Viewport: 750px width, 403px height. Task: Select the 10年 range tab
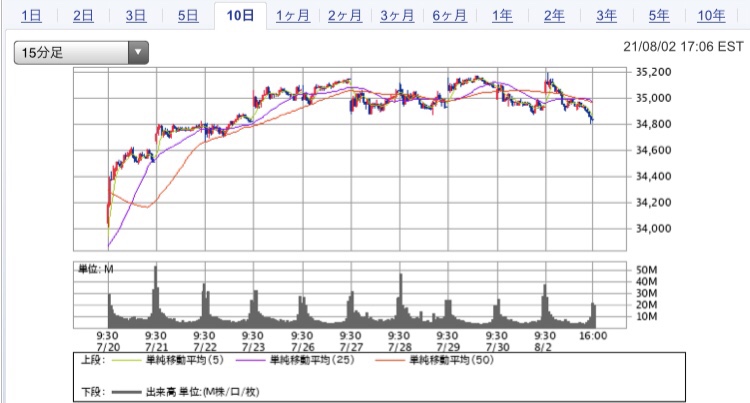coord(711,16)
